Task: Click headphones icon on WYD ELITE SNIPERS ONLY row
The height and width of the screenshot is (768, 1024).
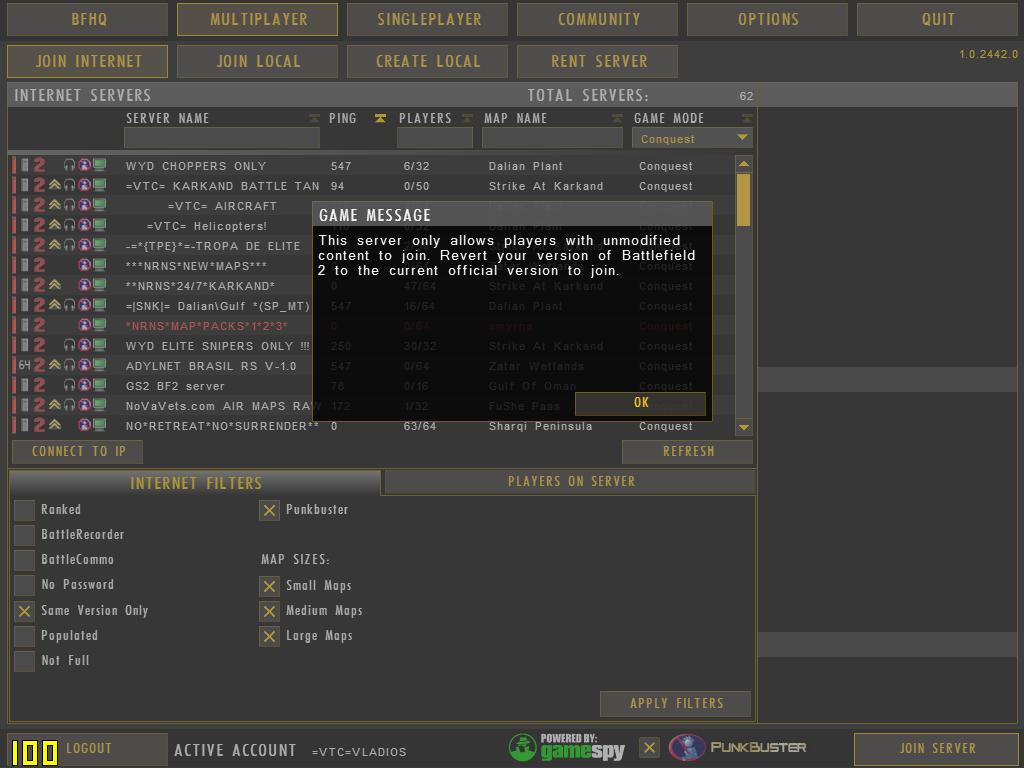Action: pyautogui.click(x=69, y=345)
